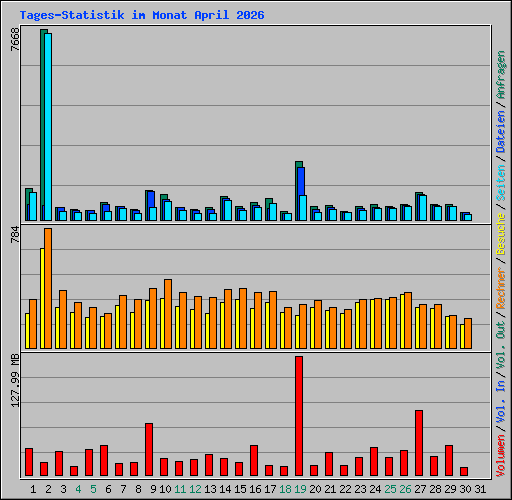This screenshot has height=500, width=512.
Task: Click the 'Anfragen' legend label
Action: coord(501,75)
